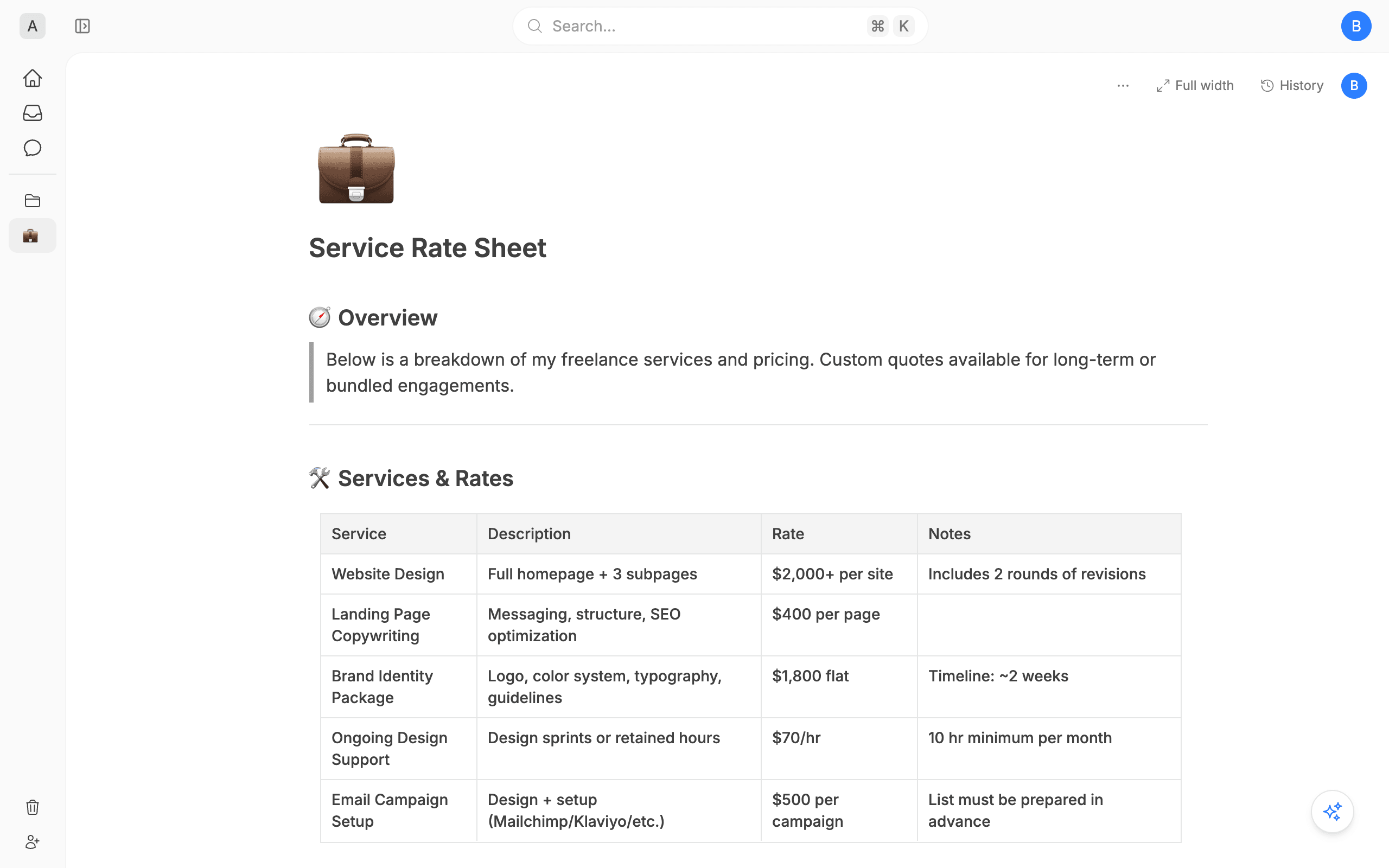Click the overview quote paragraph text

point(741,372)
